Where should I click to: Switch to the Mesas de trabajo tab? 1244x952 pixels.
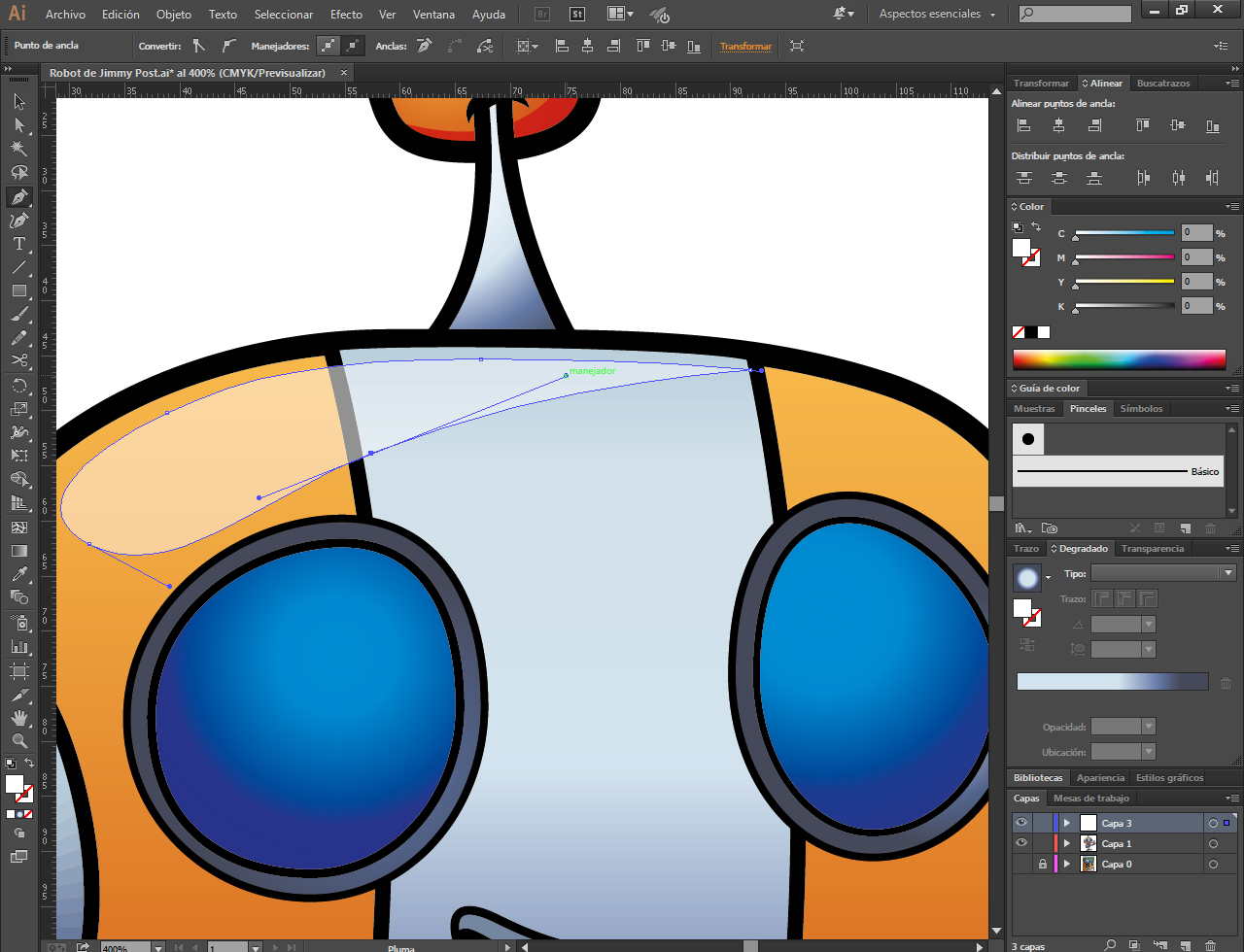[x=1091, y=799]
